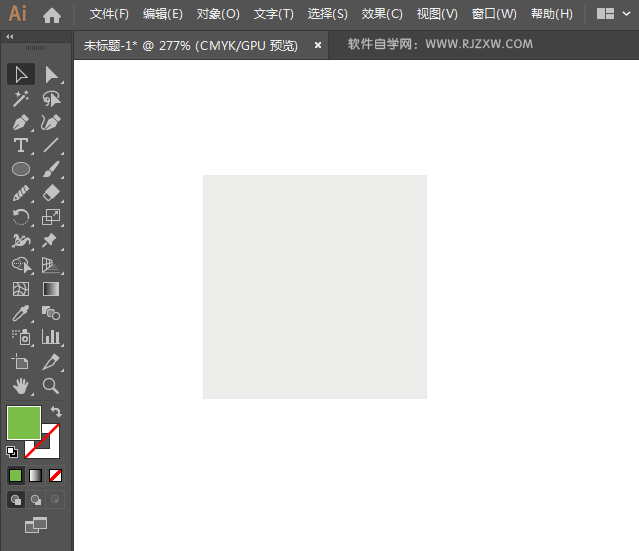Viewport: 639px width, 551px height.
Task: Reset to default fill and stroke
Action: tap(12, 451)
